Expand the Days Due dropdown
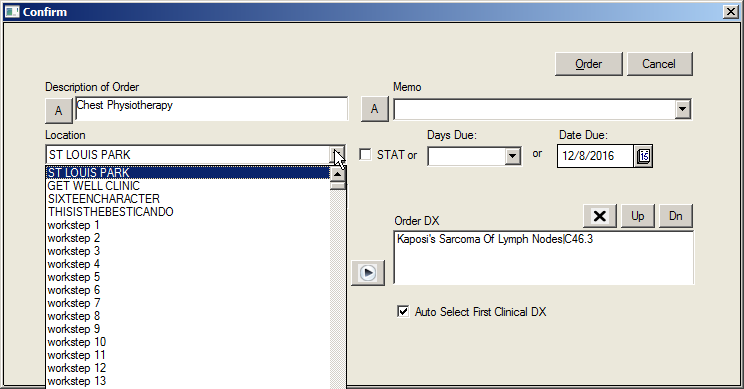The height and width of the screenshot is (389, 744). pyautogui.click(x=512, y=156)
